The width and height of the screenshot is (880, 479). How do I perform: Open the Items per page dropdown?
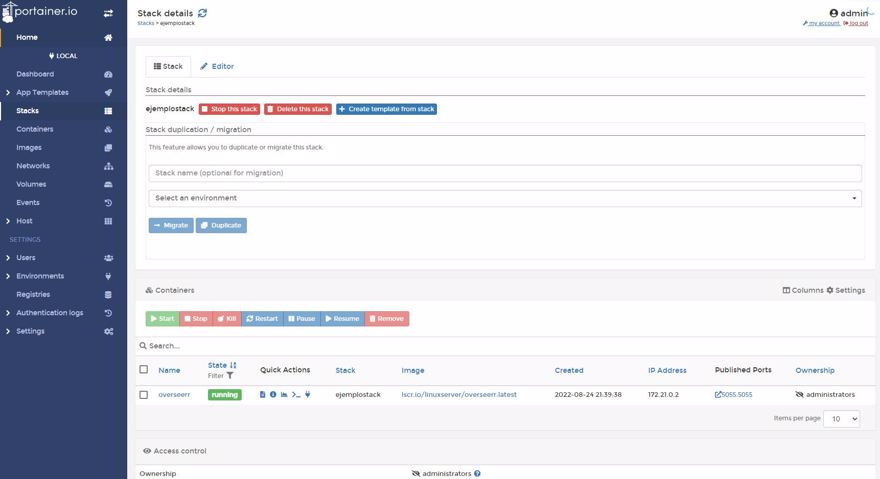click(841, 419)
